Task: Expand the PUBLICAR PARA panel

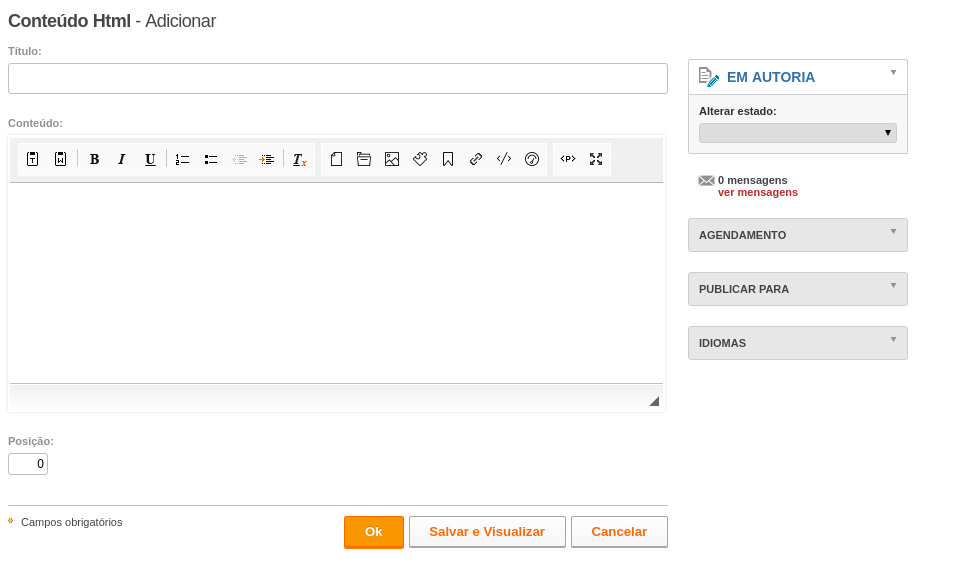Action: point(798,289)
